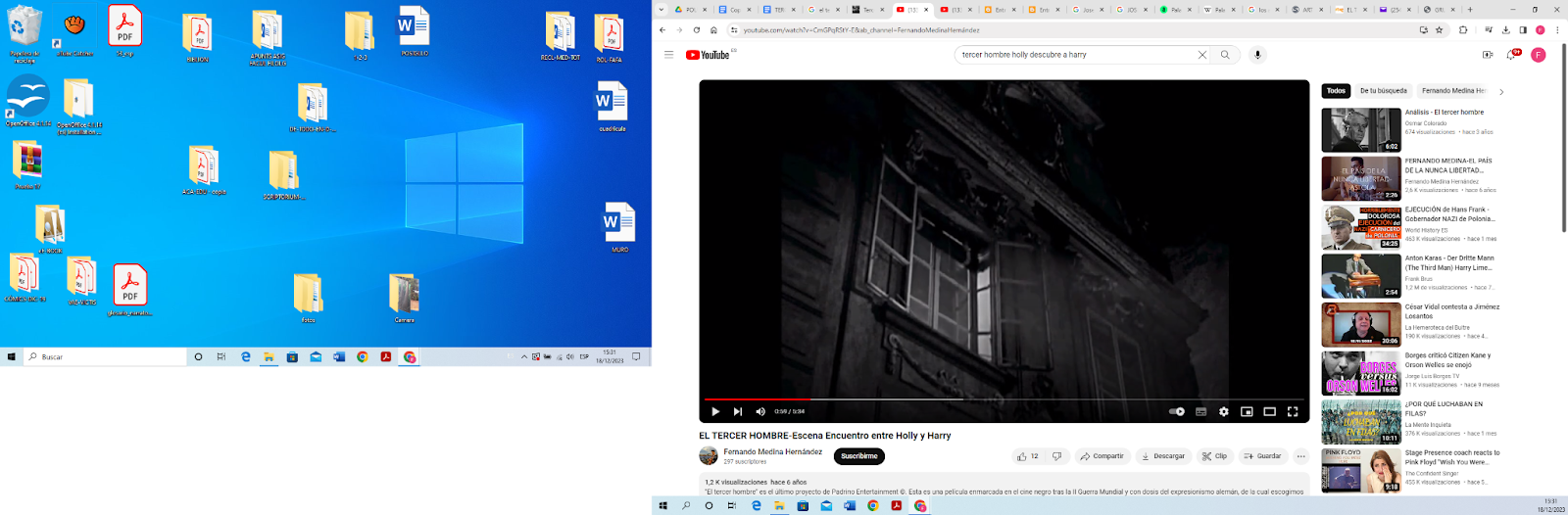Go back in Chrome browser
1568x515 pixels.
click(x=662, y=30)
